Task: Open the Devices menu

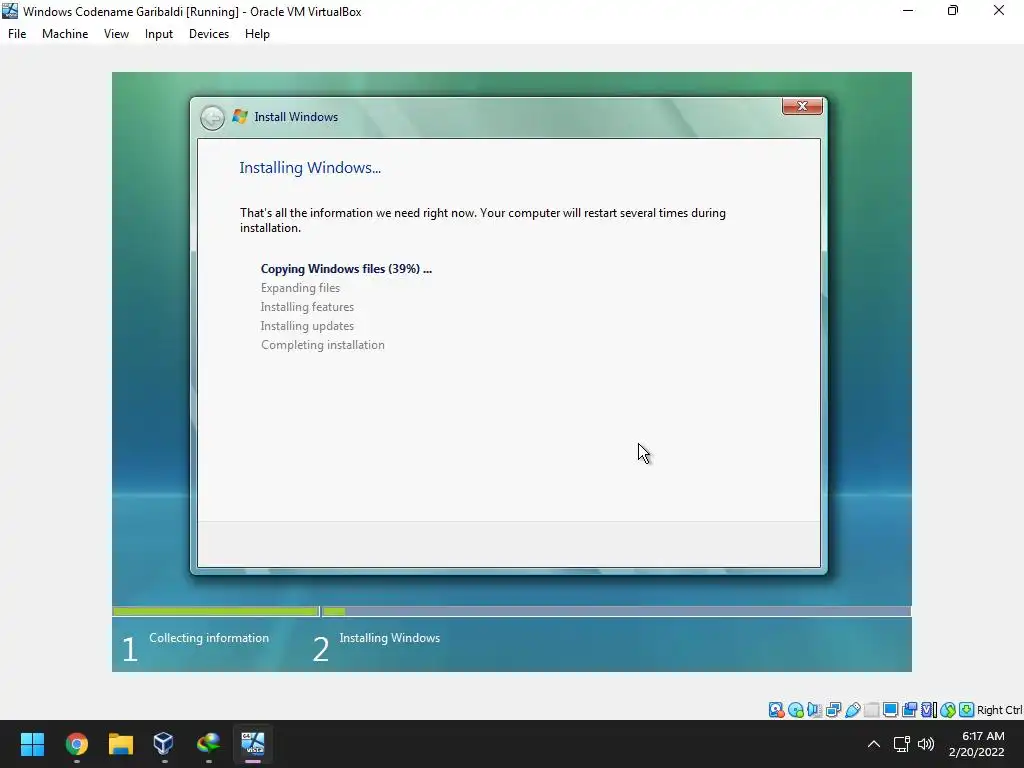Action: click(209, 34)
